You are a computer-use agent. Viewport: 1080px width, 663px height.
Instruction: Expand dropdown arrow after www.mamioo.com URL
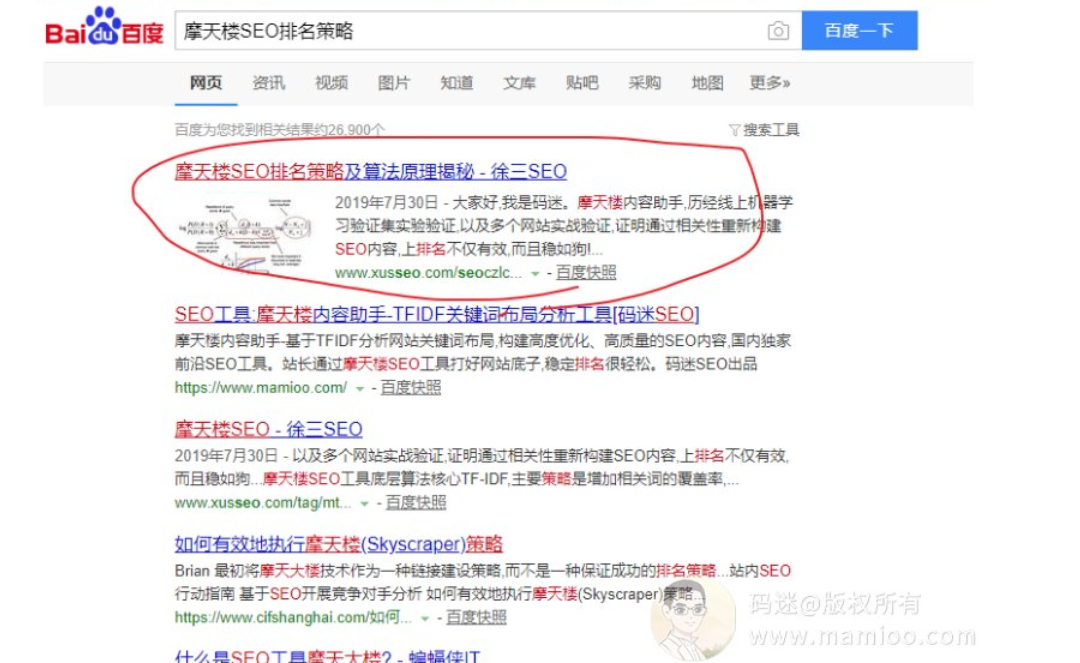click(x=359, y=388)
